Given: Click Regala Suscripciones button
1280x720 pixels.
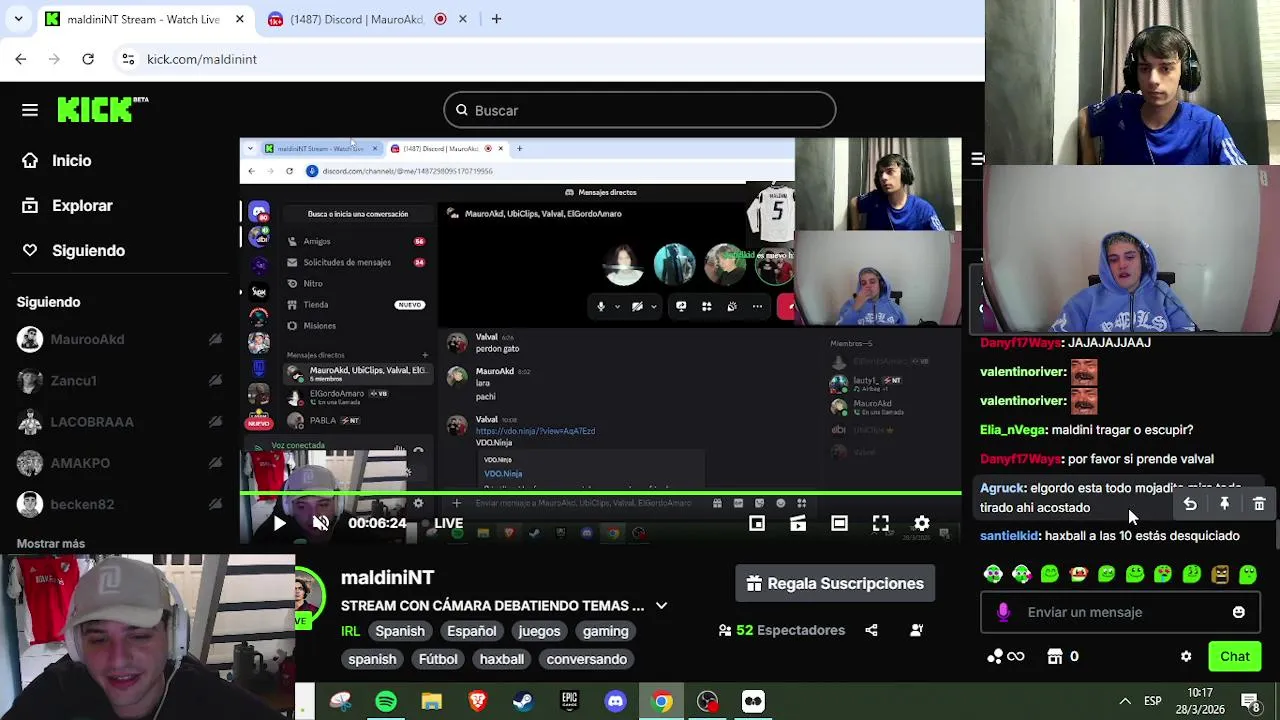Looking at the screenshot, I should click(x=835, y=583).
